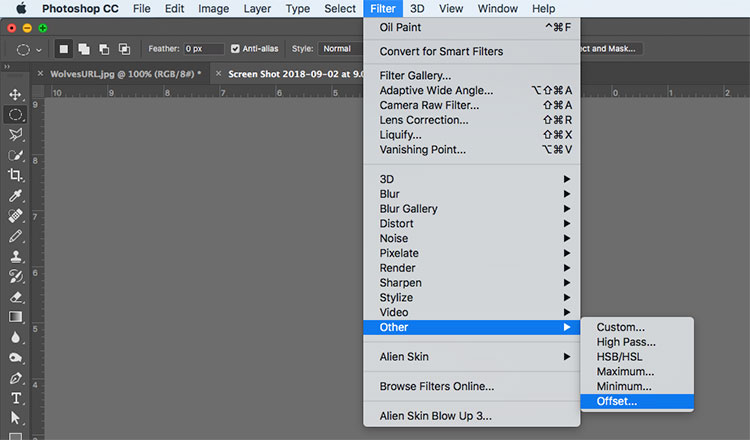
Task: Choose High Pass... filter
Action: 637,342
